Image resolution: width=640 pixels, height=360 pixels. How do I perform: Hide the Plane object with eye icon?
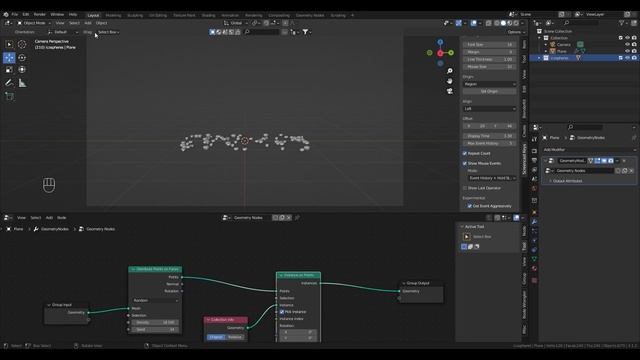(x=627, y=51)
